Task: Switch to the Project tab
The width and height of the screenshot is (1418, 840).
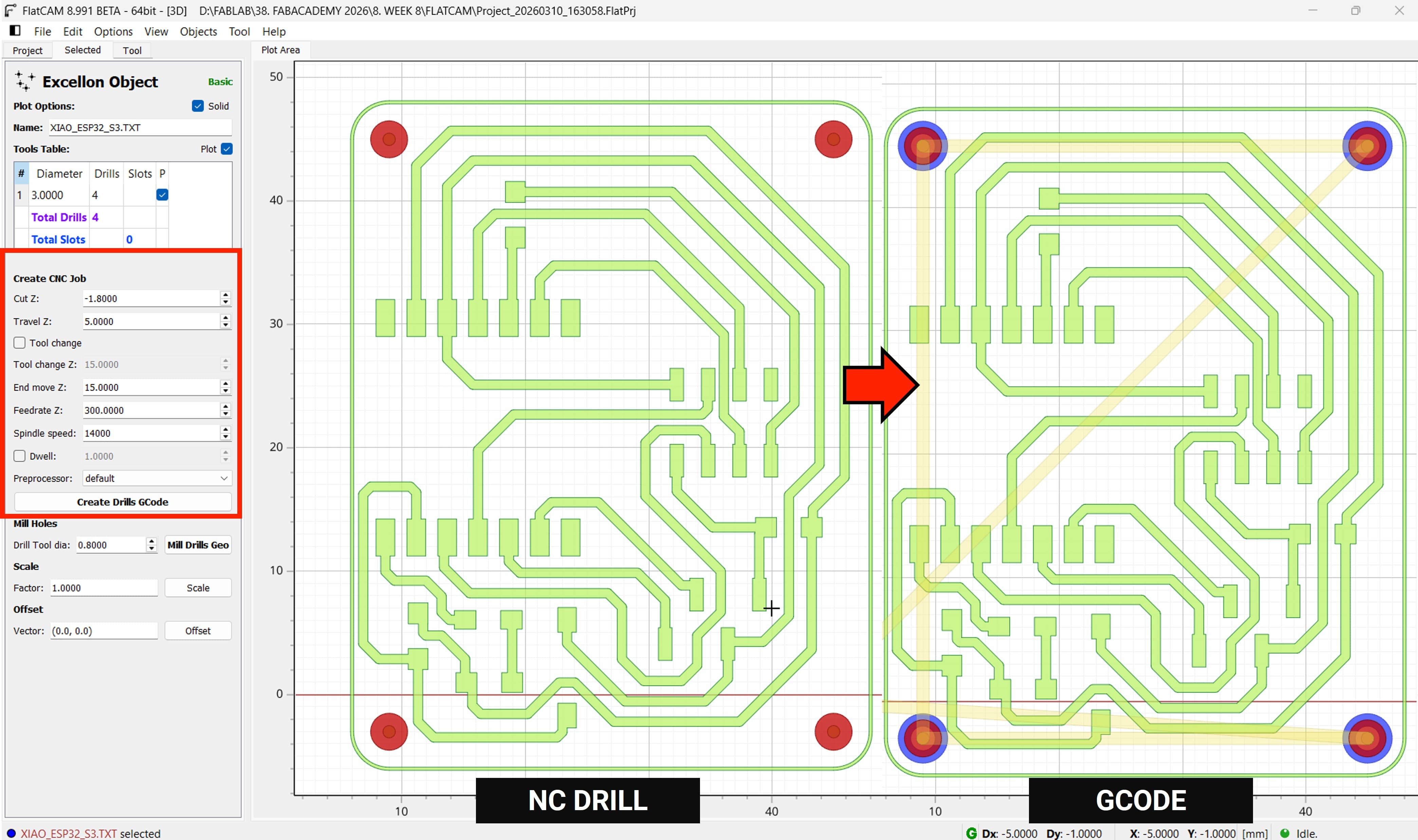Action: (x=27, y=50)
